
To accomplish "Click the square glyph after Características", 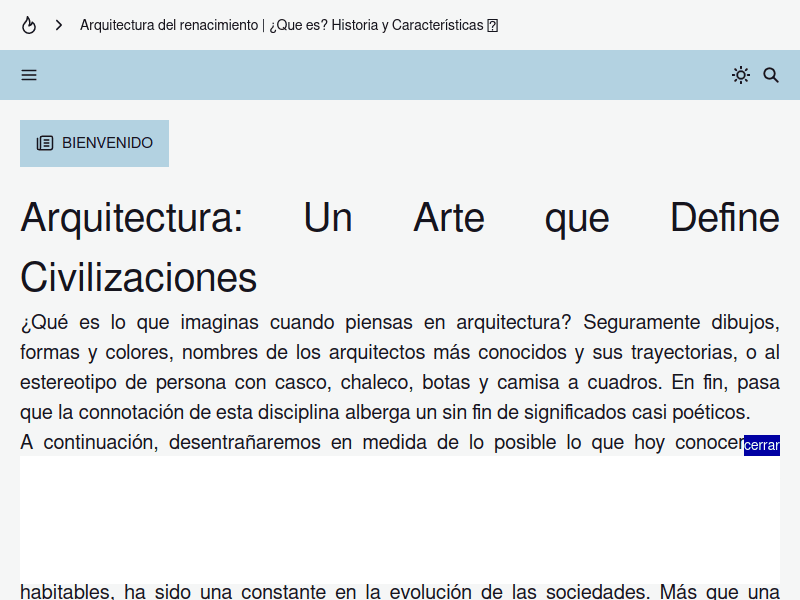I will click(x=493, y=26).
